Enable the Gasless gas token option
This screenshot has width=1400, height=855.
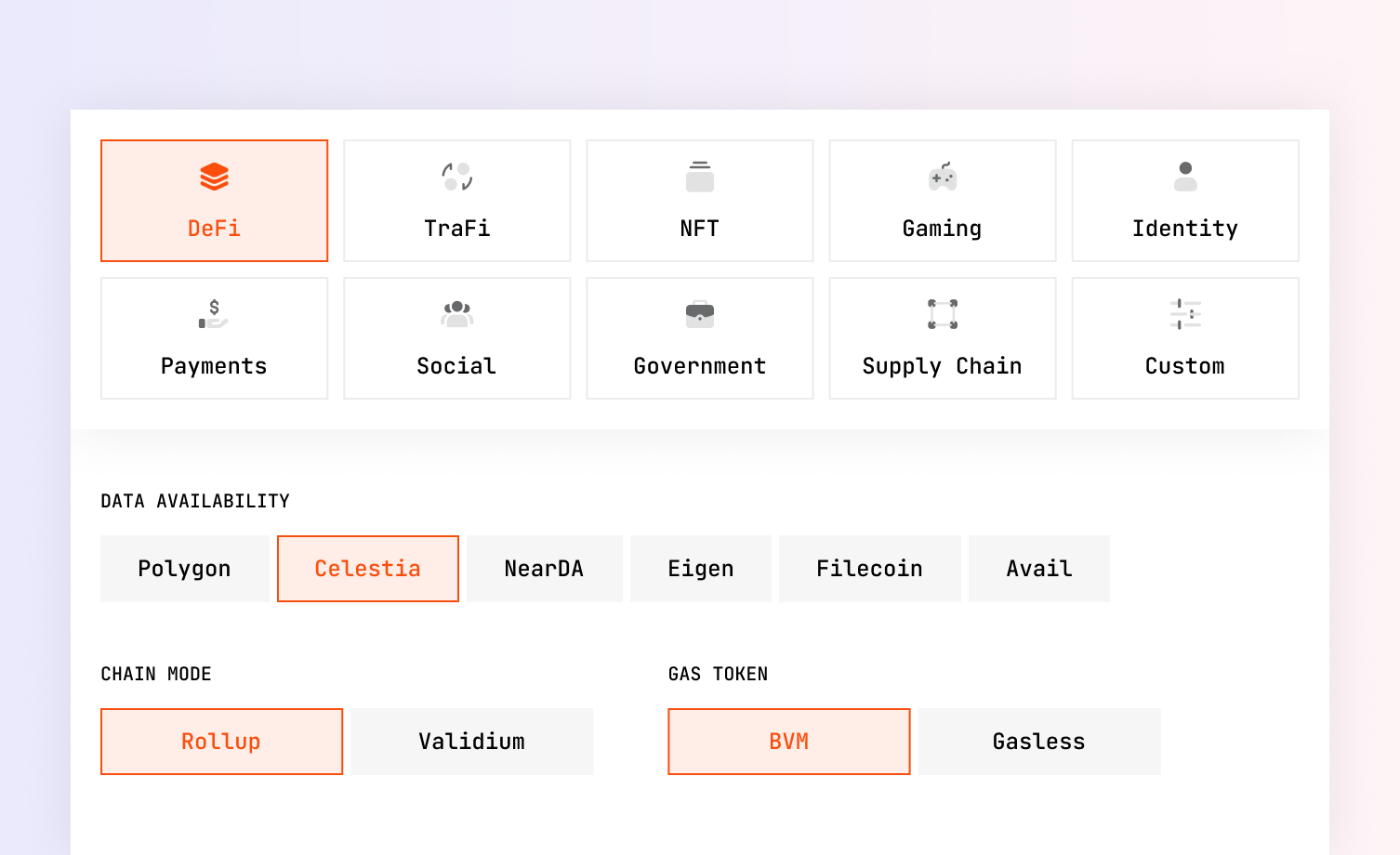click(x=1038, y=742)
